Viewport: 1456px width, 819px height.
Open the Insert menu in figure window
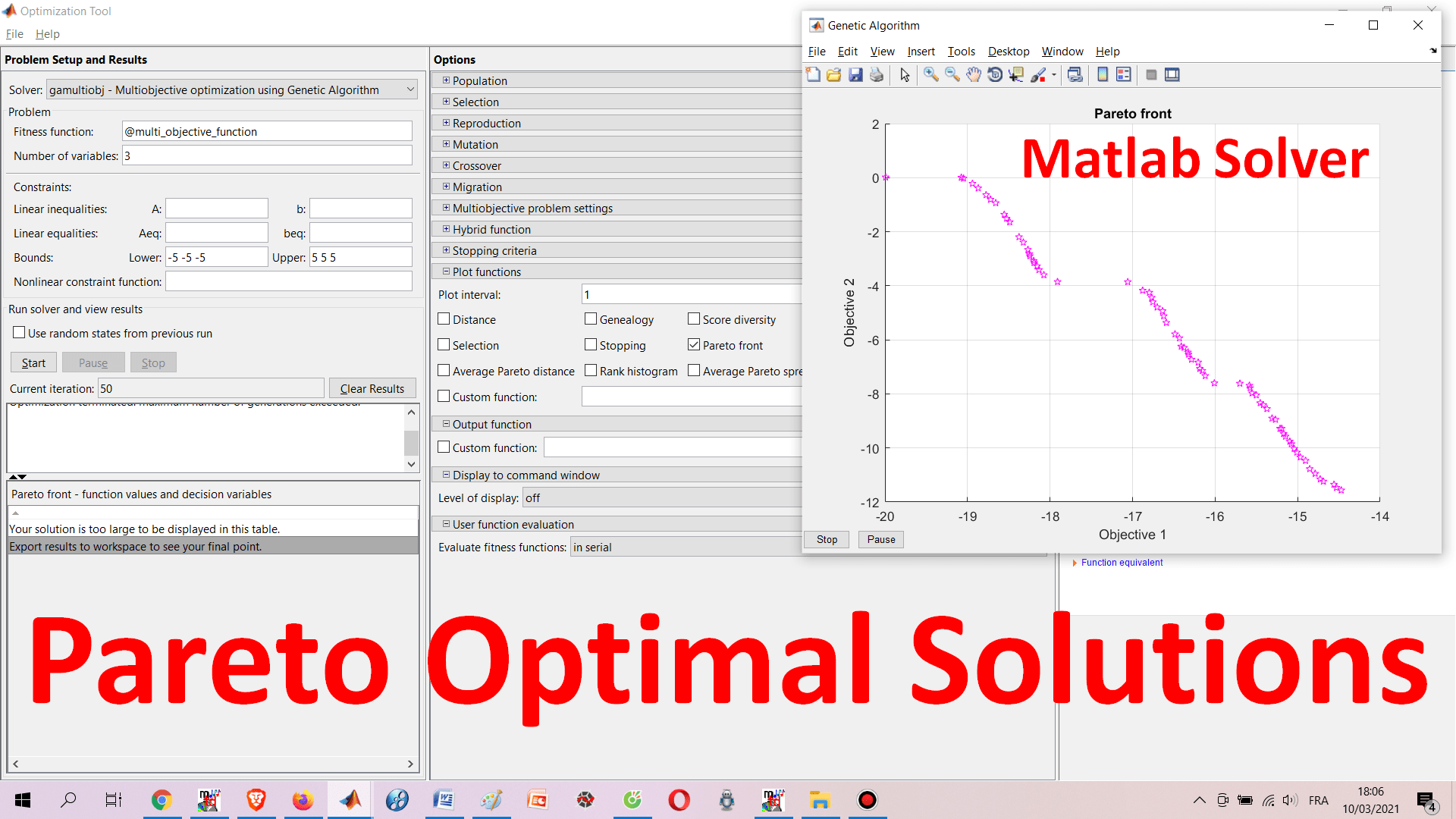pyautogui.click(x=921, y=52)
